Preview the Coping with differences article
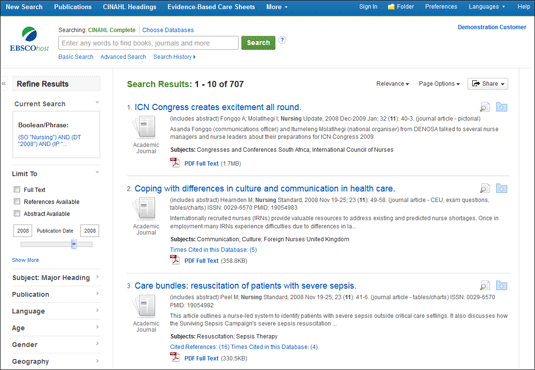Image resolution: width=535 pixels, height=370 pixels. 485,188
